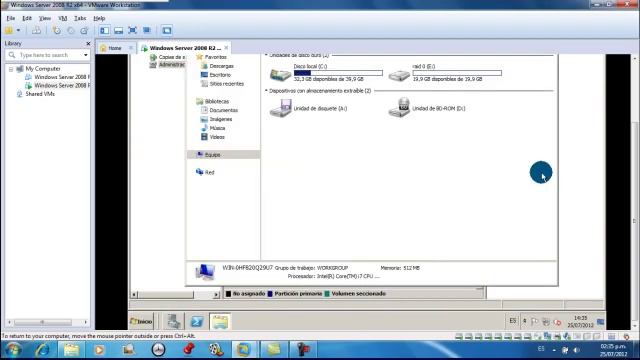Open Internet Explorer on host taskbar
Screen dimensions: 640x360
(x=42, y=350)
